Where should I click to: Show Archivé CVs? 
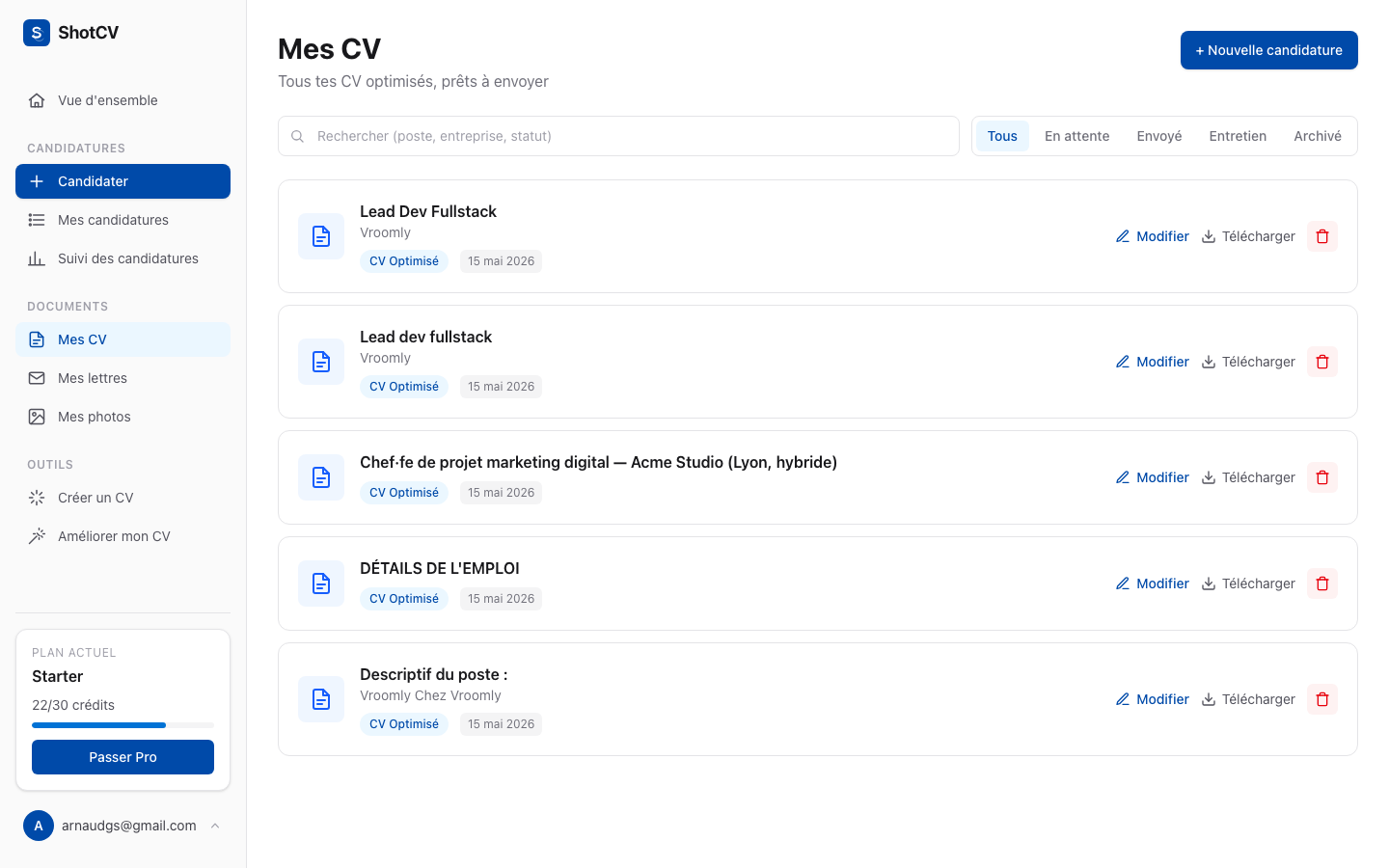click(1318, 136)
